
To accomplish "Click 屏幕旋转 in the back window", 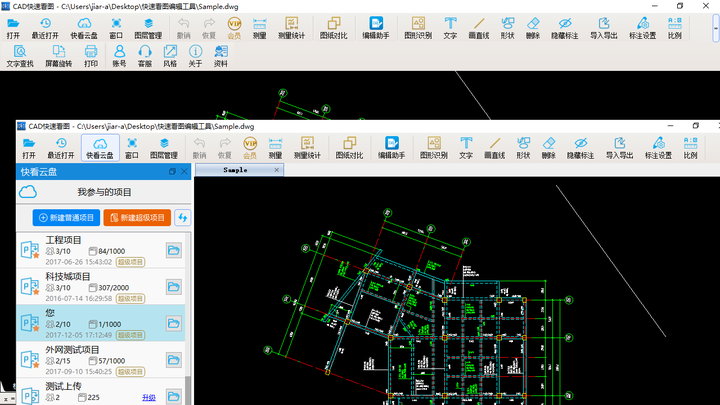I will [58, 56].
